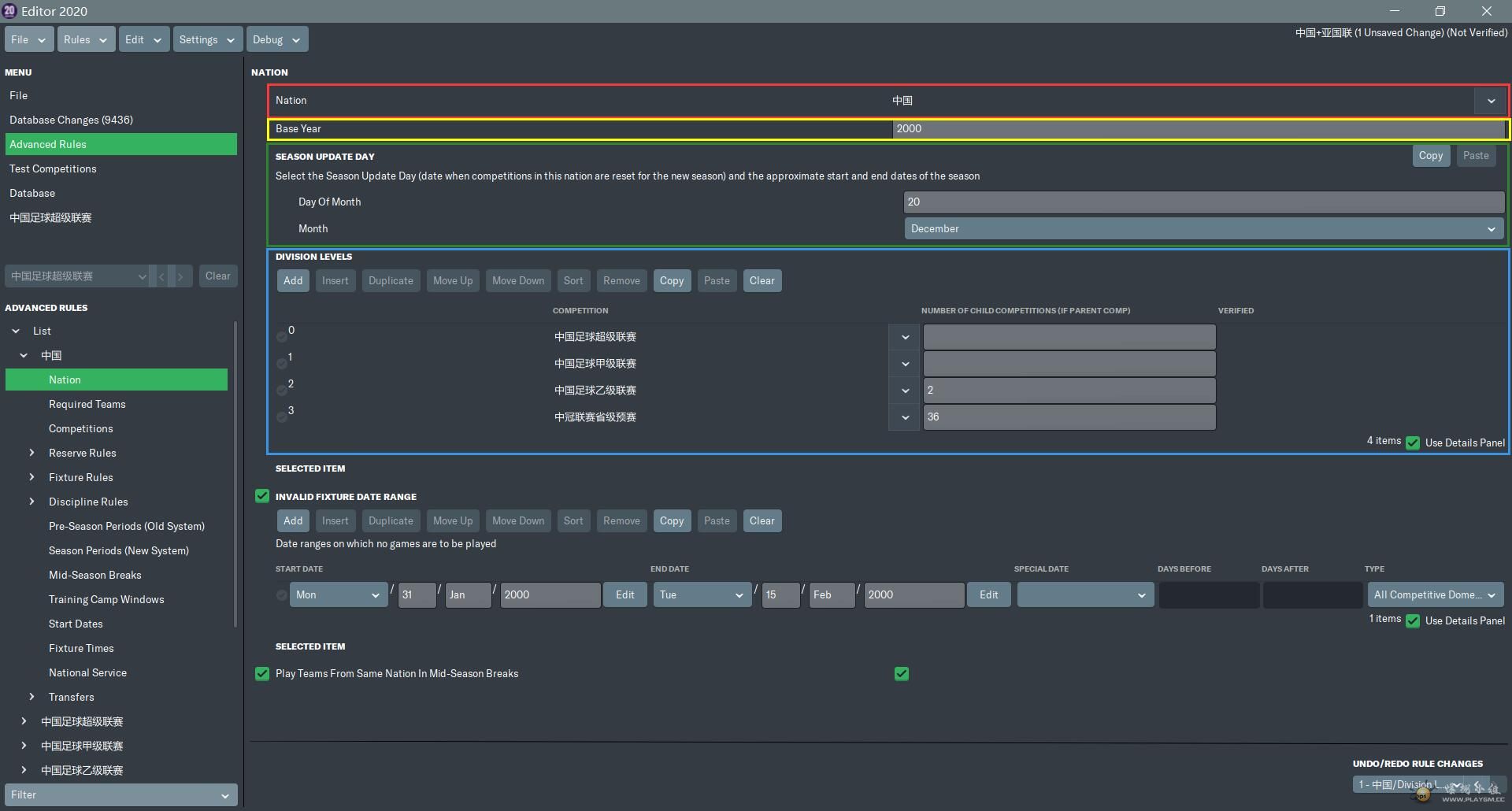Collapse the List tree node
1512x811 pixels.
[16, 331]
